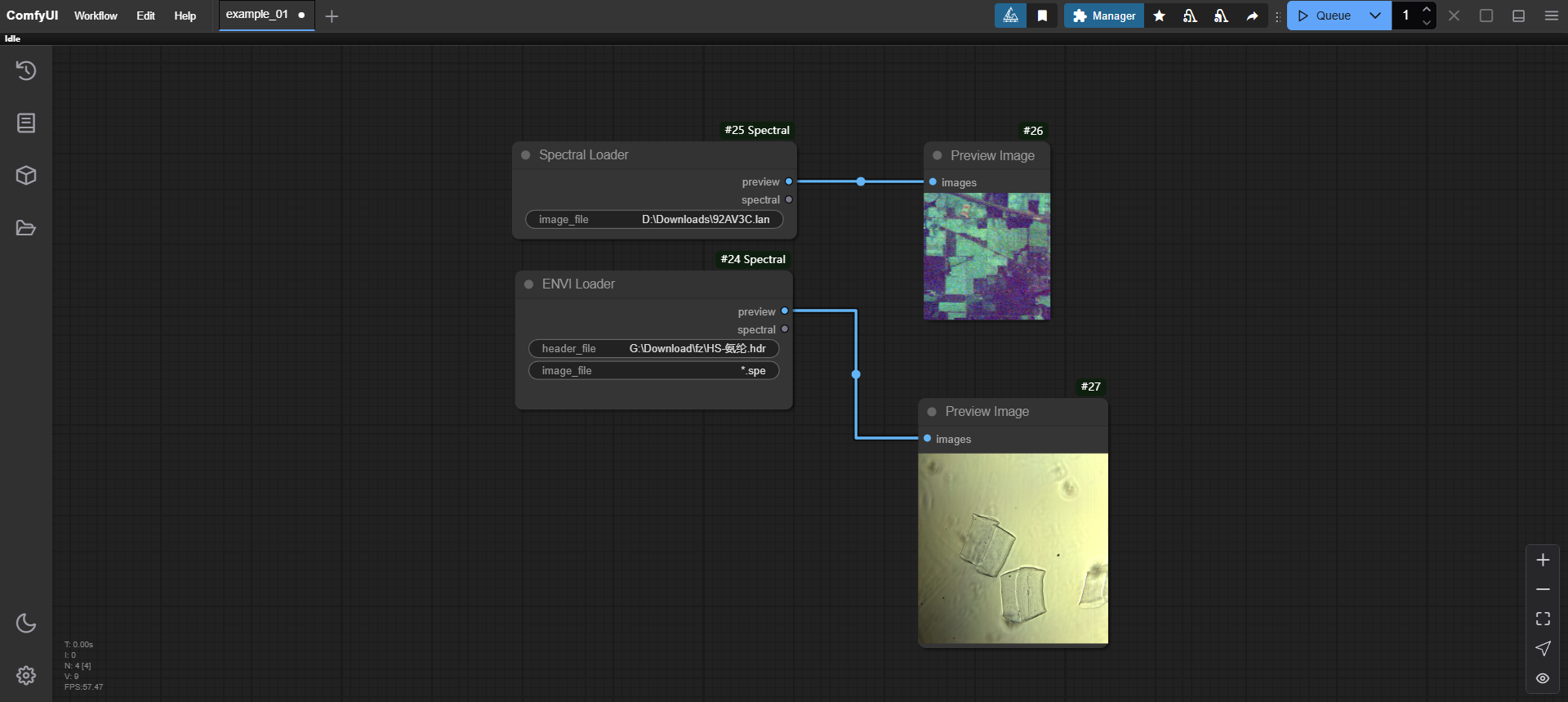Zoom in the canvas with plus button
This screenshot has height=702, width=1568.
click(x=1543, y=560)
